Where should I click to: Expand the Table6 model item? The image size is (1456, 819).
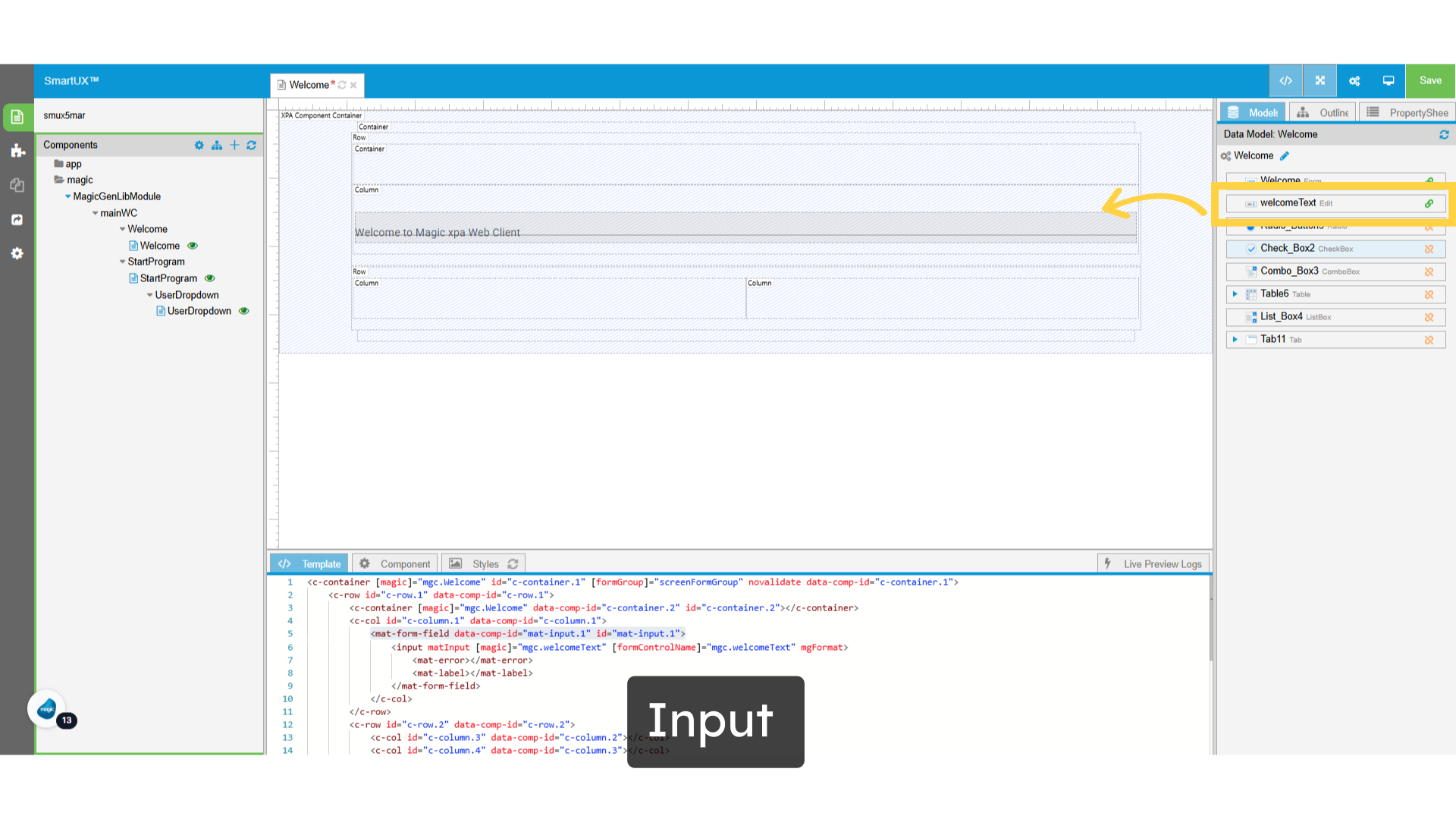(1235, 294)
